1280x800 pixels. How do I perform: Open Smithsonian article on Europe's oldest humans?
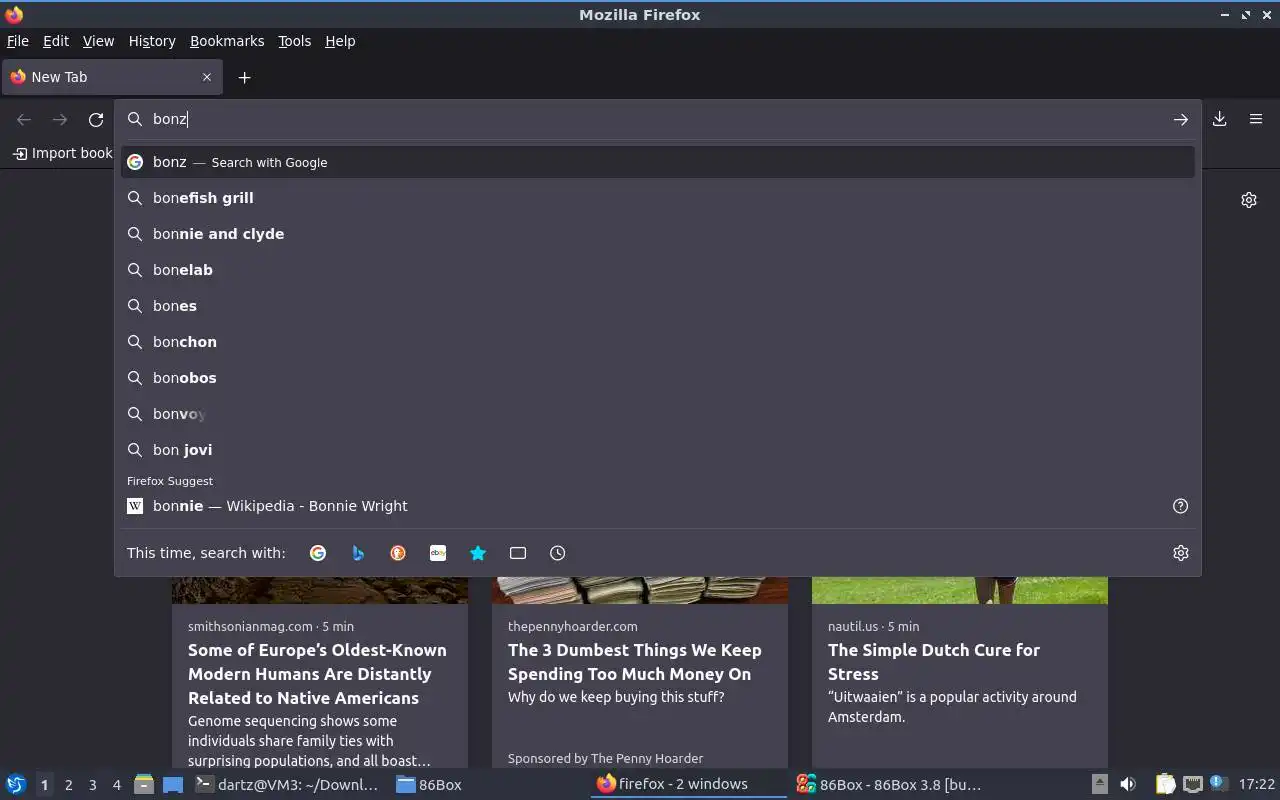pyautogui.click(x=317, y=674)
